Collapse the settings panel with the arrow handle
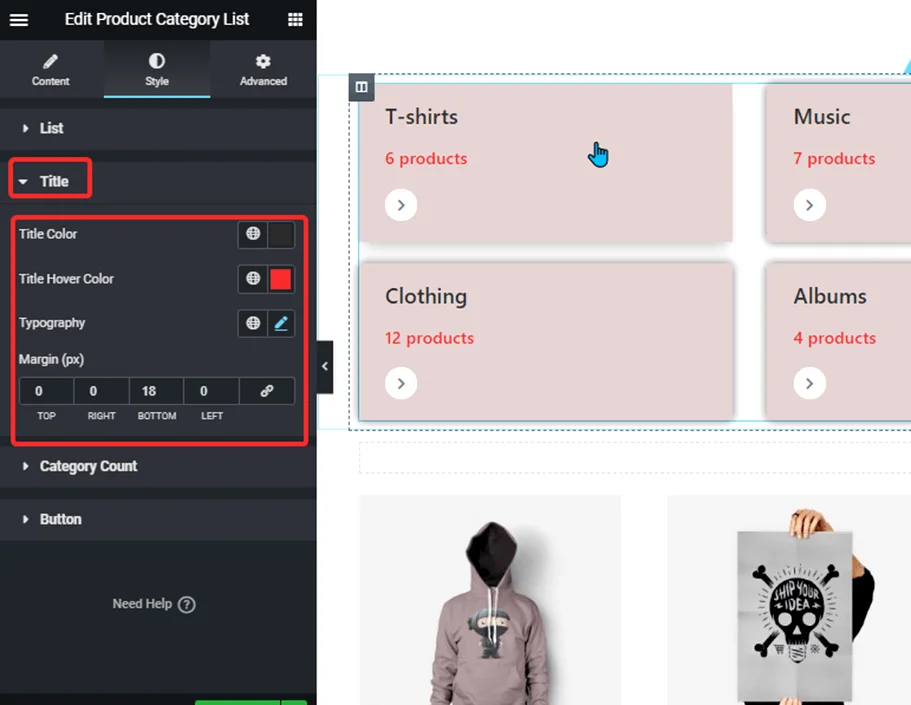The height and width of the screenshot is (705, 911). click(325, 366)
